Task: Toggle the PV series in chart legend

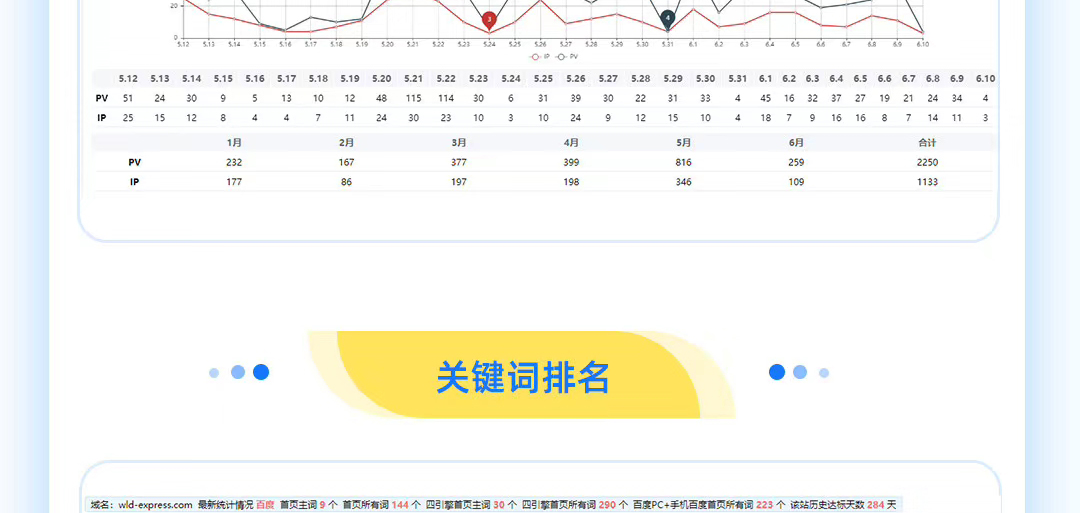Action: click(567, 56)
